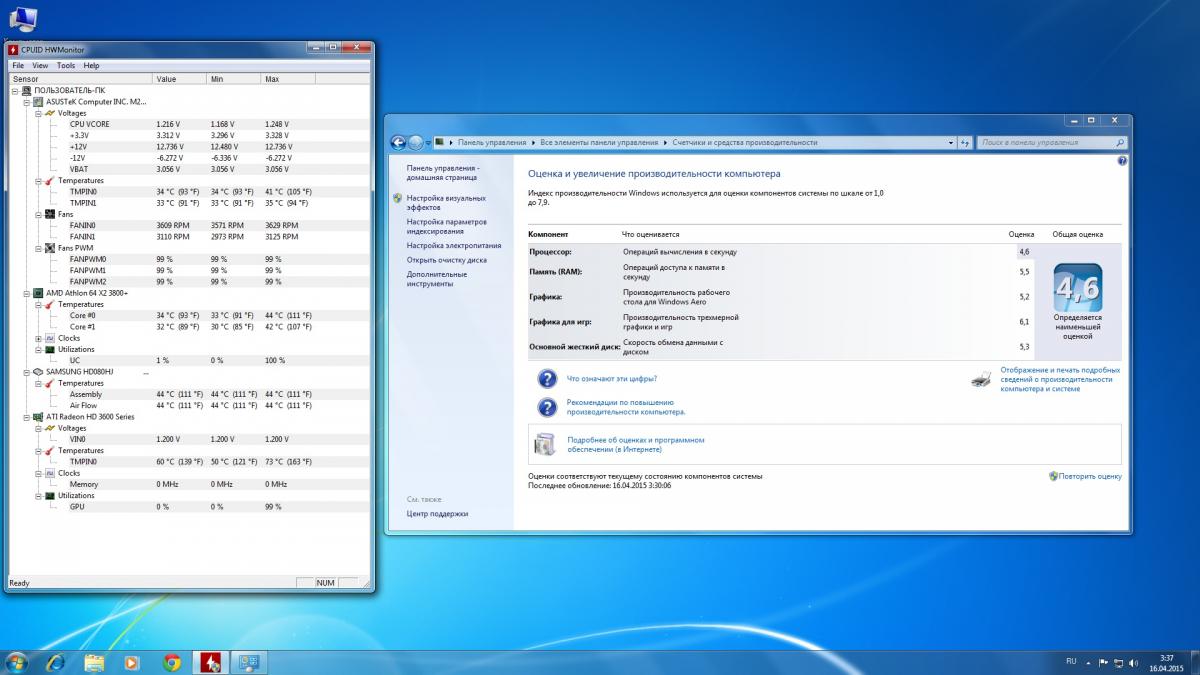Image resolution: width=1200 pixels, height=675 pixels.
Task: Click the lightning icon of ASUSTeK Voltages
Action: pos(49,113)
